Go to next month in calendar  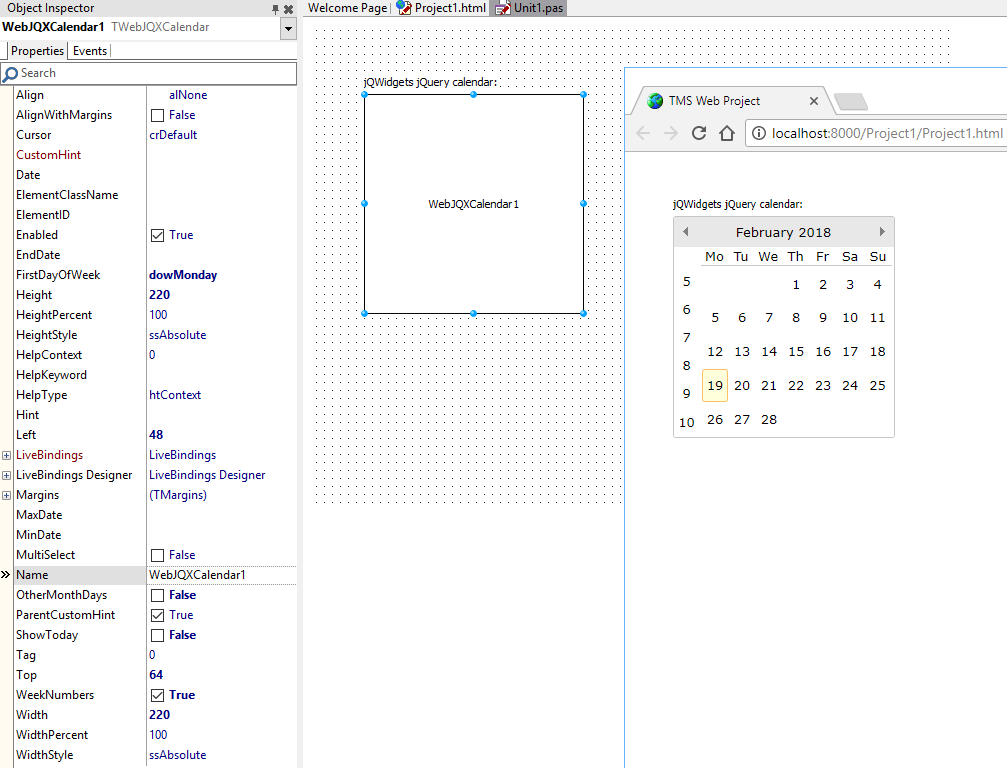click(882, 232)
